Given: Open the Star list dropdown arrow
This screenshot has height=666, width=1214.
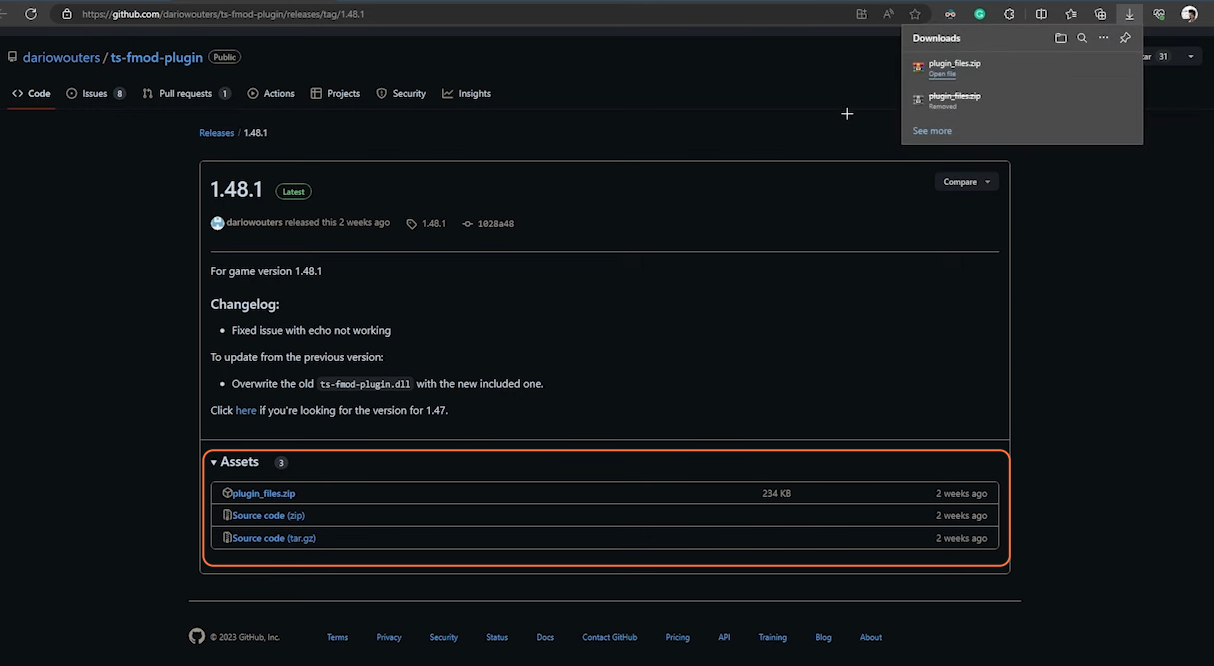Looking at the screenshot, I should (x=1190, y=57).
